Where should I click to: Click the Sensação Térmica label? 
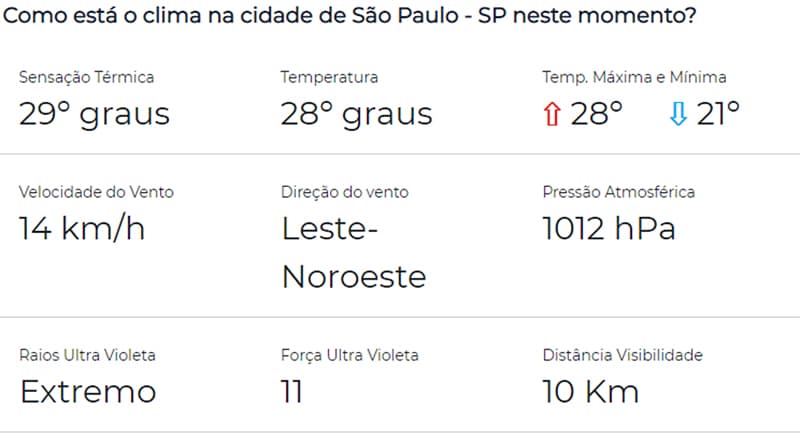[86, 77]
